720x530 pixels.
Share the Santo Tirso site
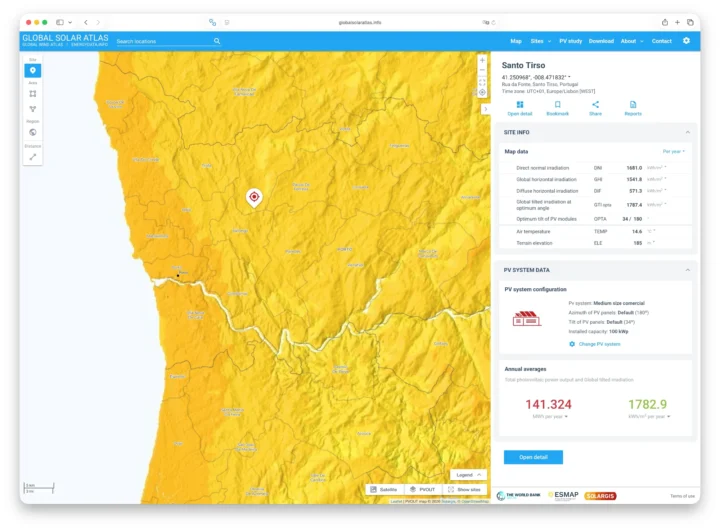tap(595, 108)
